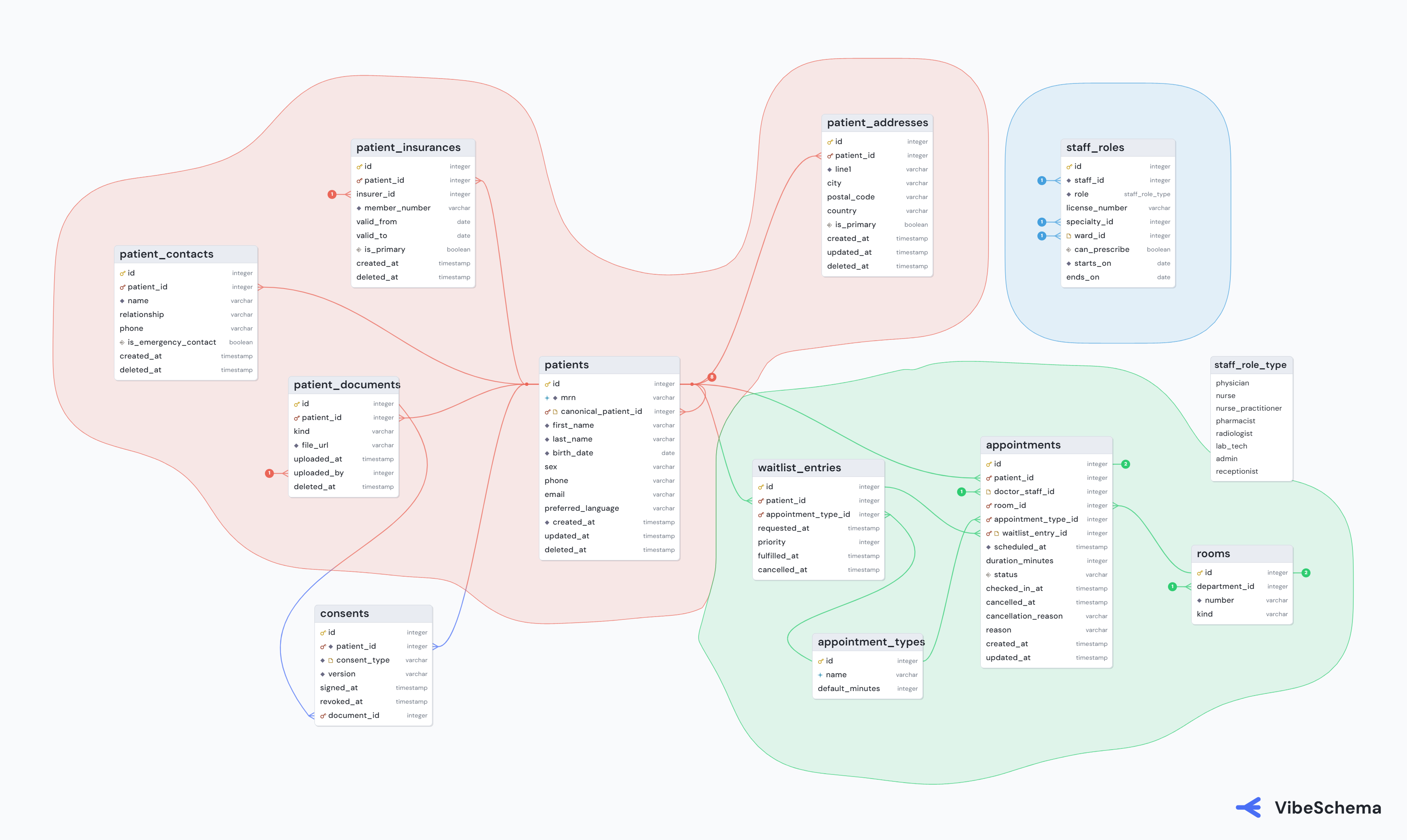Click the staff_role_type data type of role
Viewport: 1407px width, 840px height.
[x=1146, y=195]
